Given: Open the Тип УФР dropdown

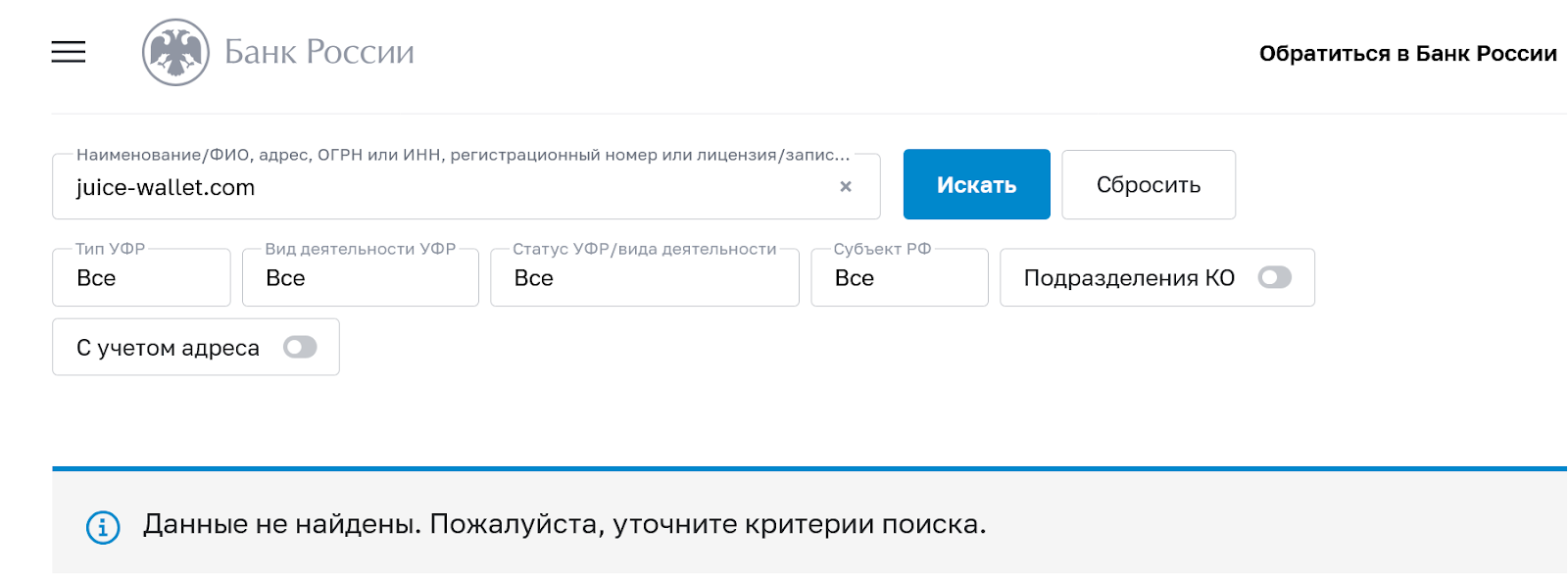Looking at the screenshot, I should click(x=140, y=278).
